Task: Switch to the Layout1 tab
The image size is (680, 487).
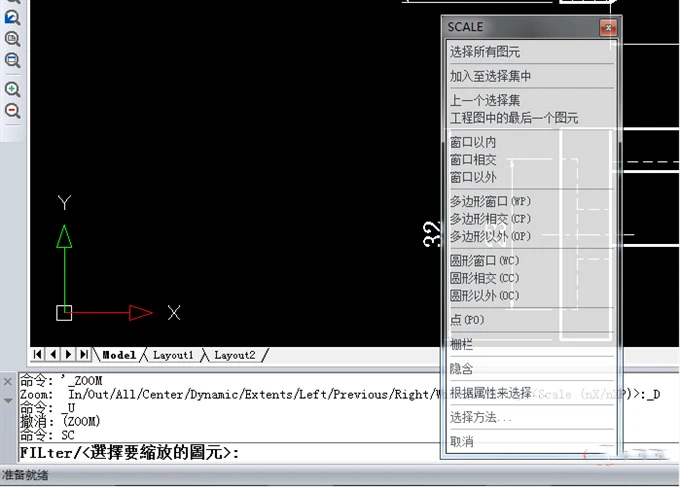Action: [173, 355]
